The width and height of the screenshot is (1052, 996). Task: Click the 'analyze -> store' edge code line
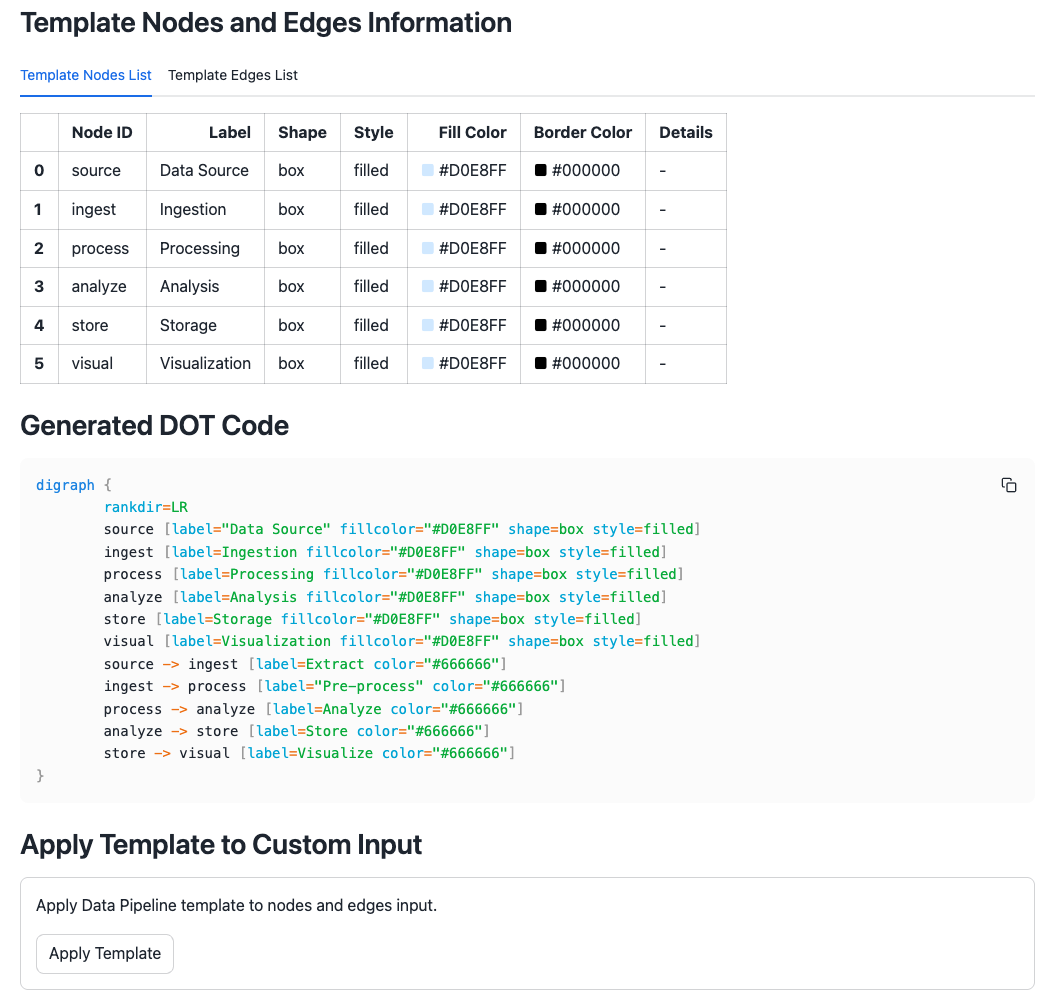297,731
